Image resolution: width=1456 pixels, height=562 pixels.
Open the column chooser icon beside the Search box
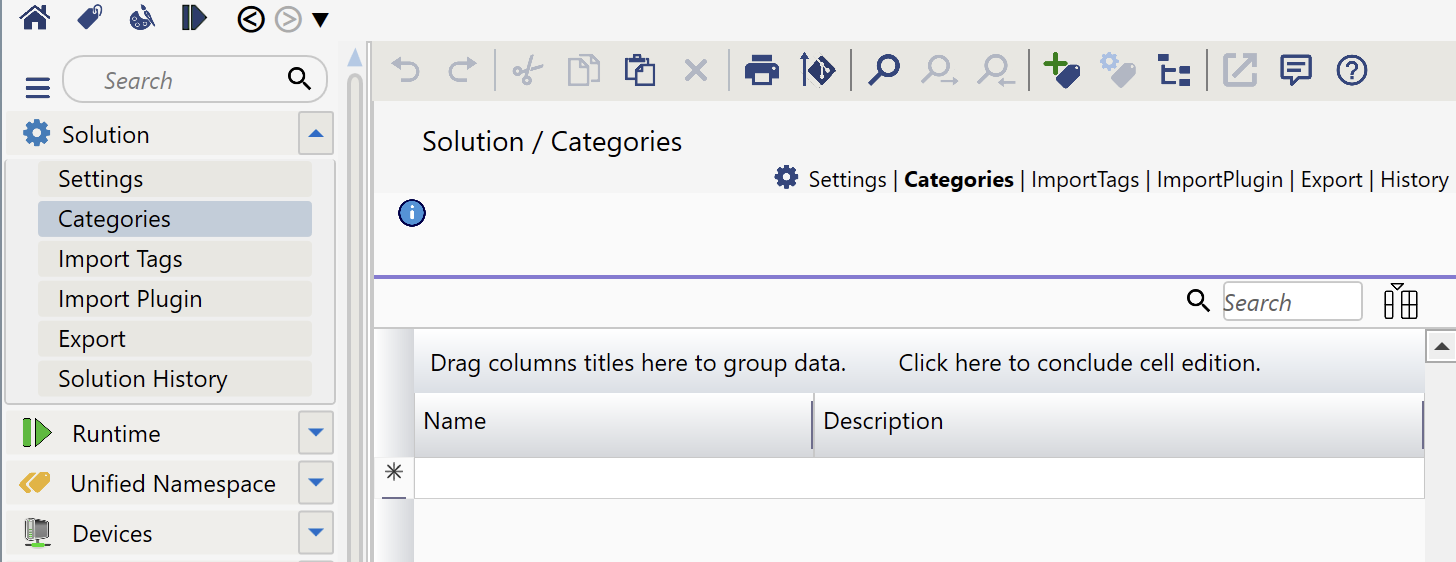coord(1401,301)
